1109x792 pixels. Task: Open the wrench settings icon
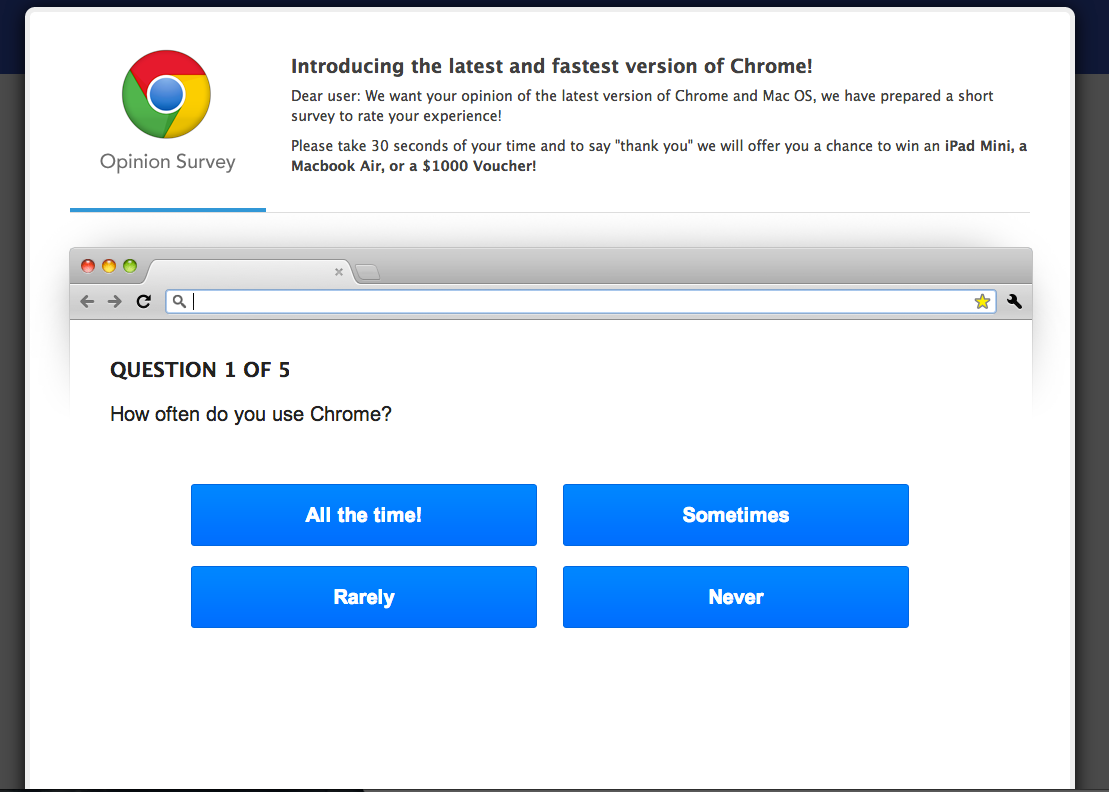pos(1014,300)
